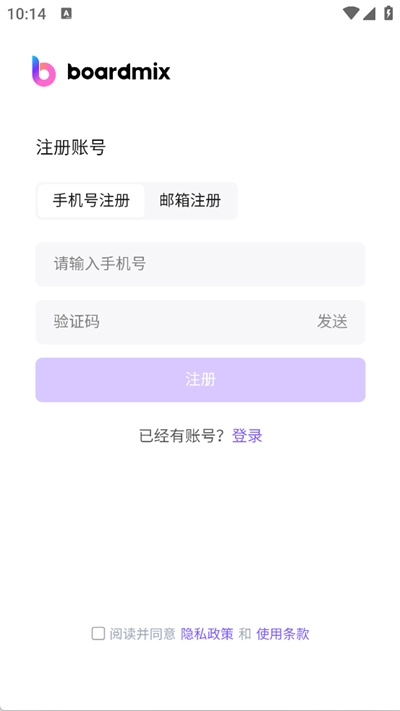Viewport: 400px width, 711px height.
Task: Tap the purple 注册 button
Action: click(200, 380)
